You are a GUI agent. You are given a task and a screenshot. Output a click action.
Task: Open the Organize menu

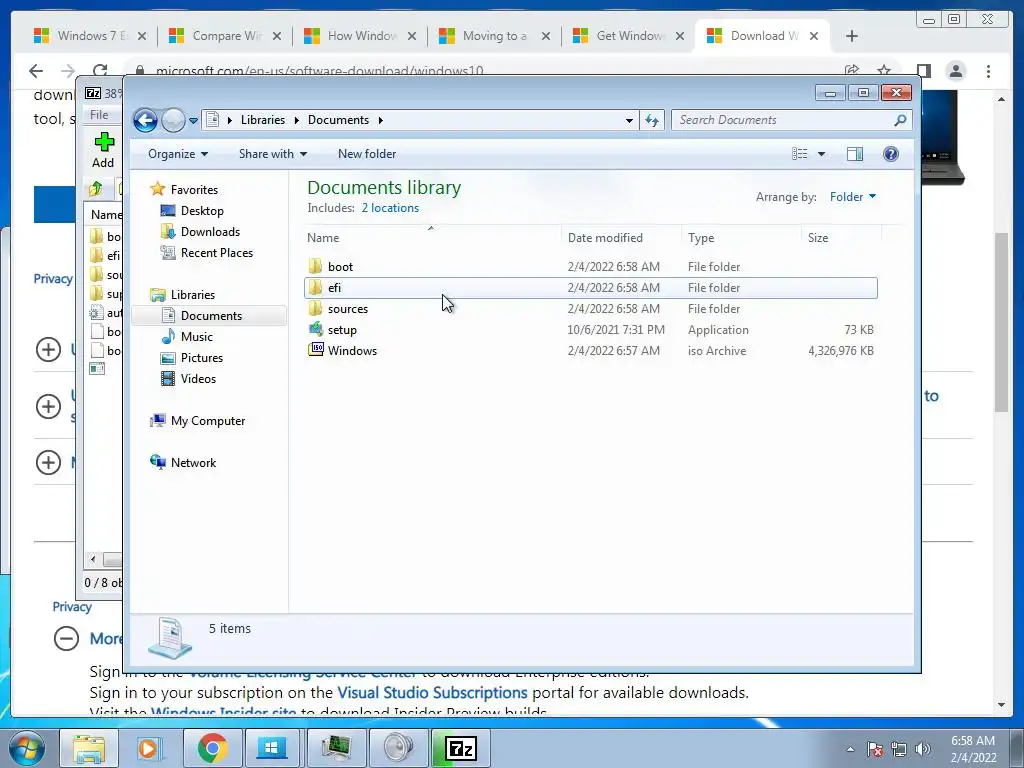(178, 154)
